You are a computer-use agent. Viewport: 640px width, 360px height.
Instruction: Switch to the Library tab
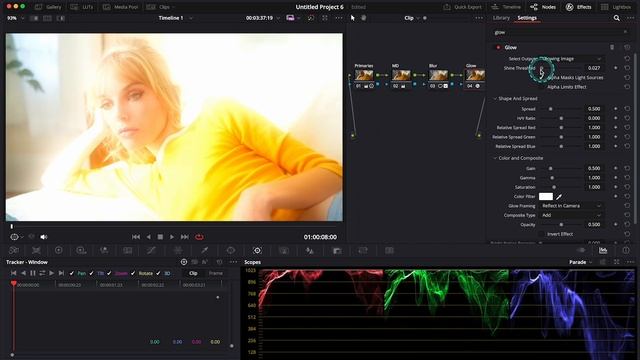(501, 18)
